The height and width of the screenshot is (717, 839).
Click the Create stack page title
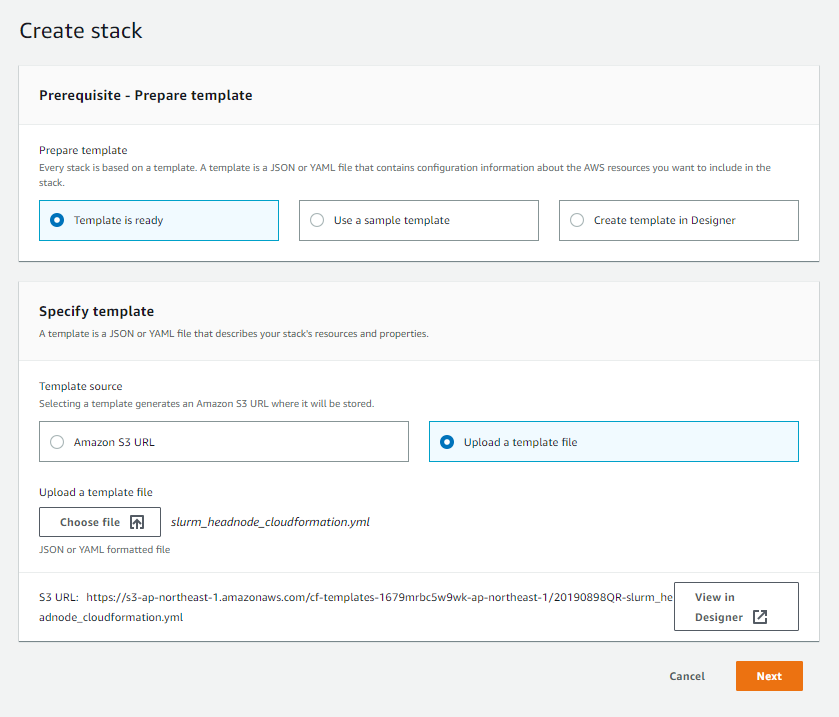(x=80, y=31)
